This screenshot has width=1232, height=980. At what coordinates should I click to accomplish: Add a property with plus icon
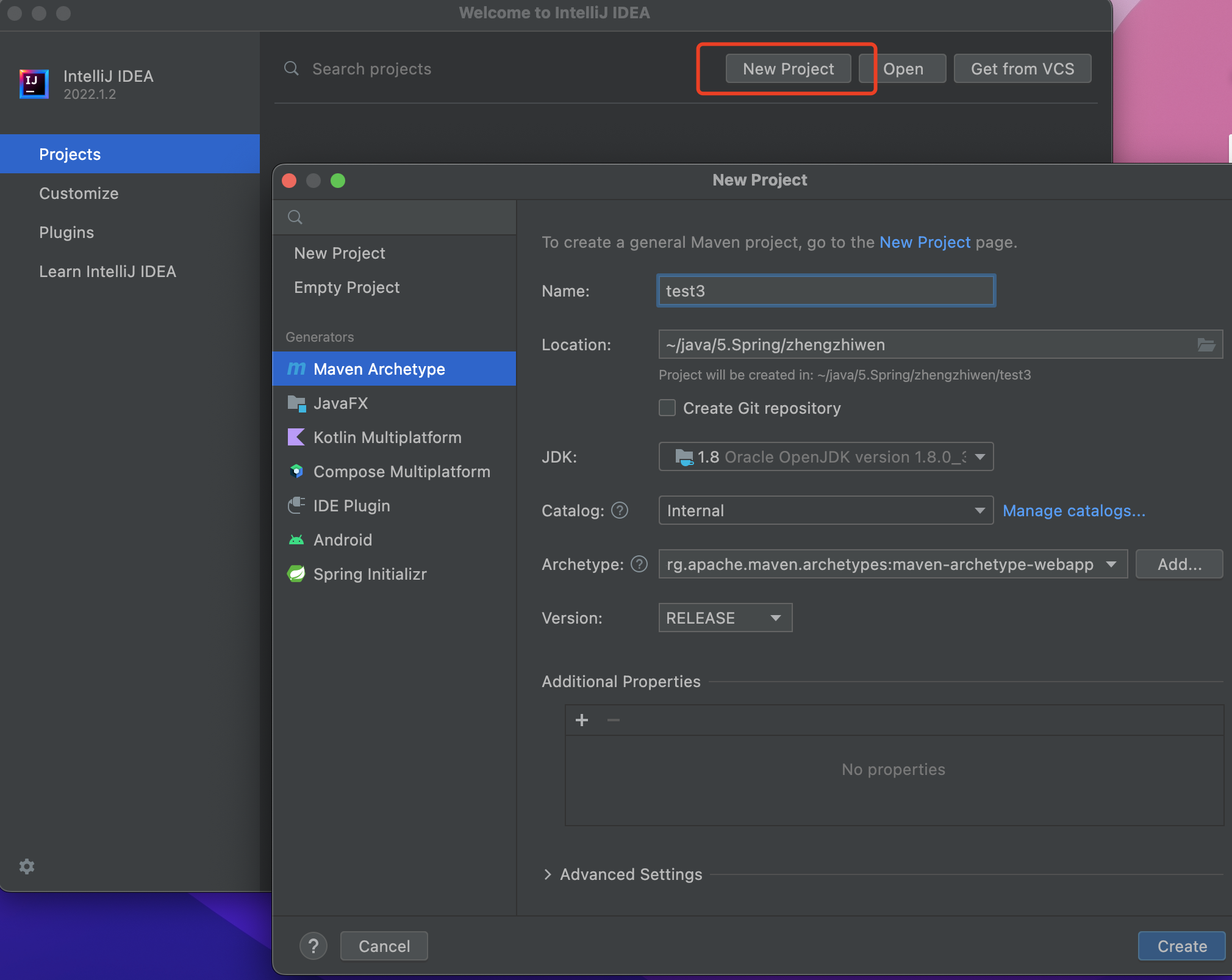[x=582, y=720]
